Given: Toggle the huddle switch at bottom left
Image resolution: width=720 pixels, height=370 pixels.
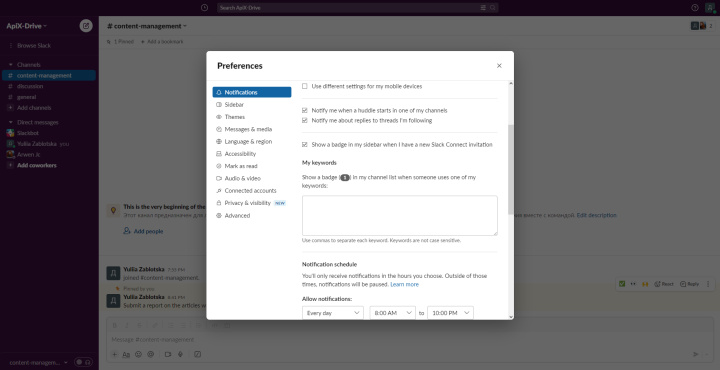Looking at the screenshot, I should 83,362.
